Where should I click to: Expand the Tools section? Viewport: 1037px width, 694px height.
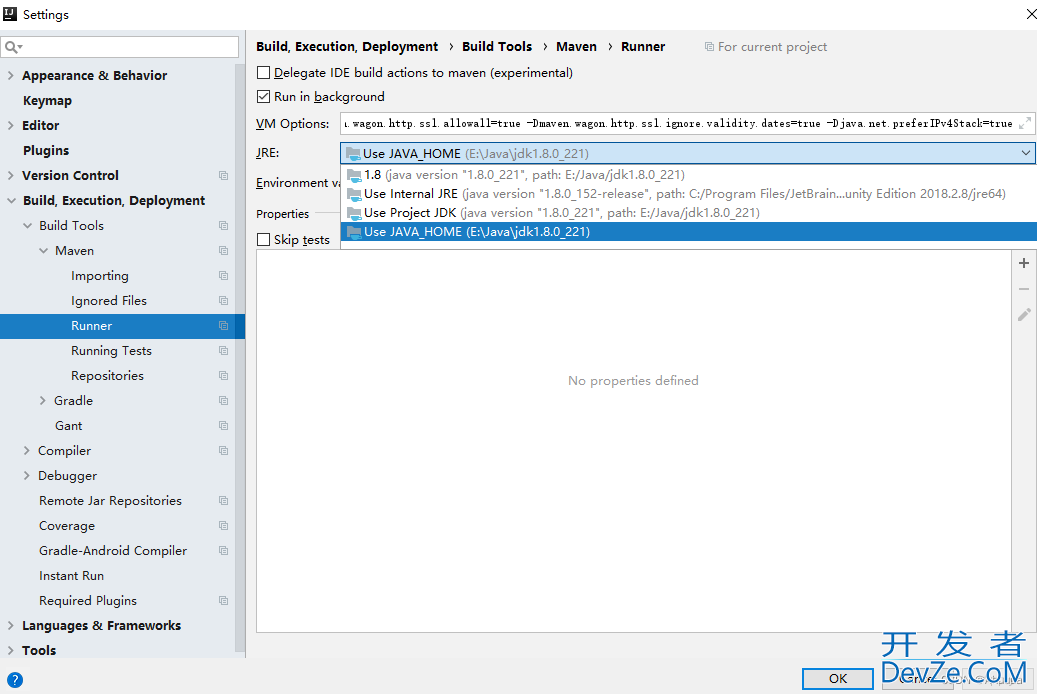coord(11,650)
